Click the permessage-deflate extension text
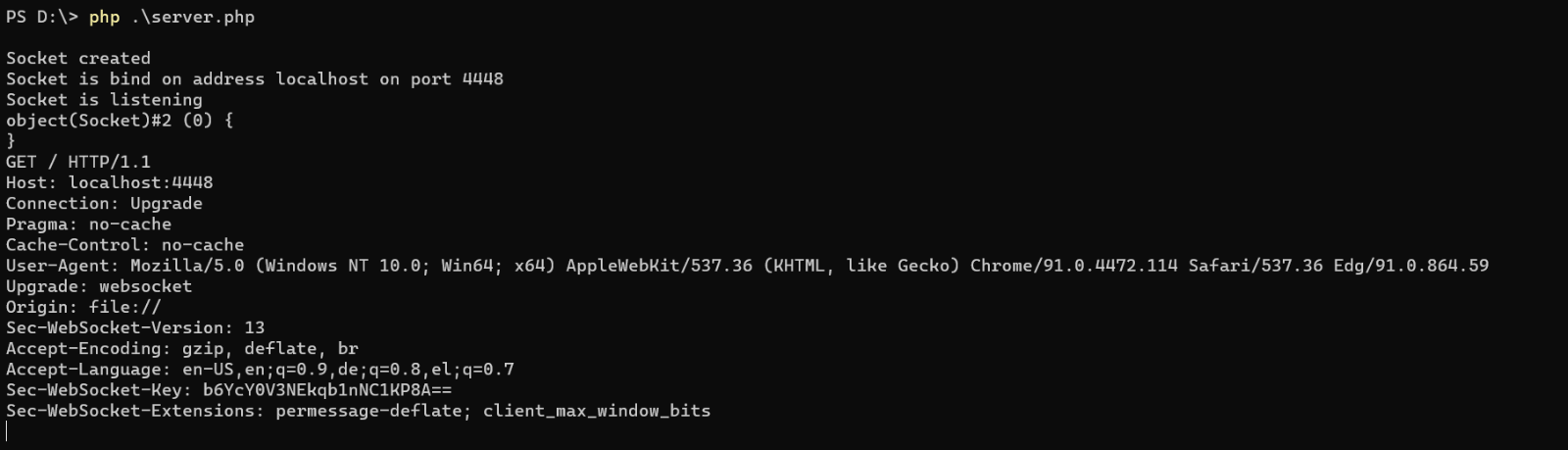The width and height of the screenshot is (1568, 450). coord(368,411)
